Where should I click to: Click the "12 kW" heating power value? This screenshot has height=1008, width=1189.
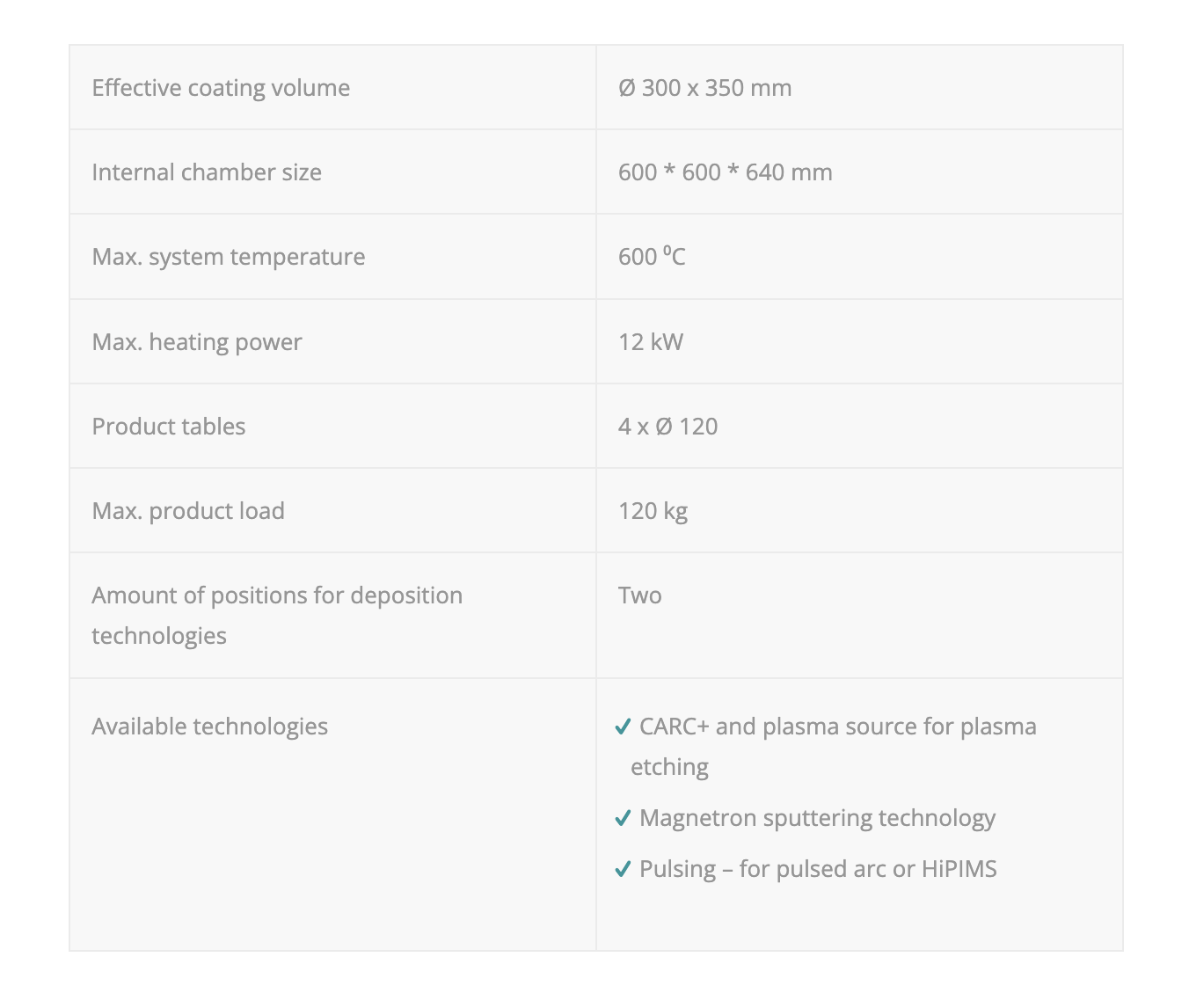[651, 342]
